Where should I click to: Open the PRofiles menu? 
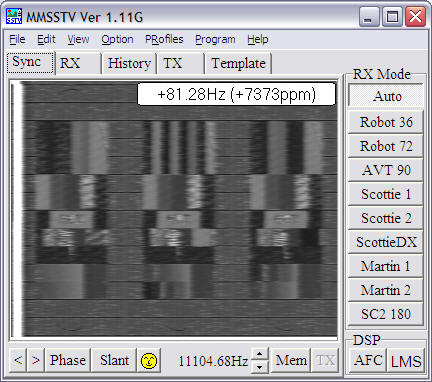pos(164,39)
